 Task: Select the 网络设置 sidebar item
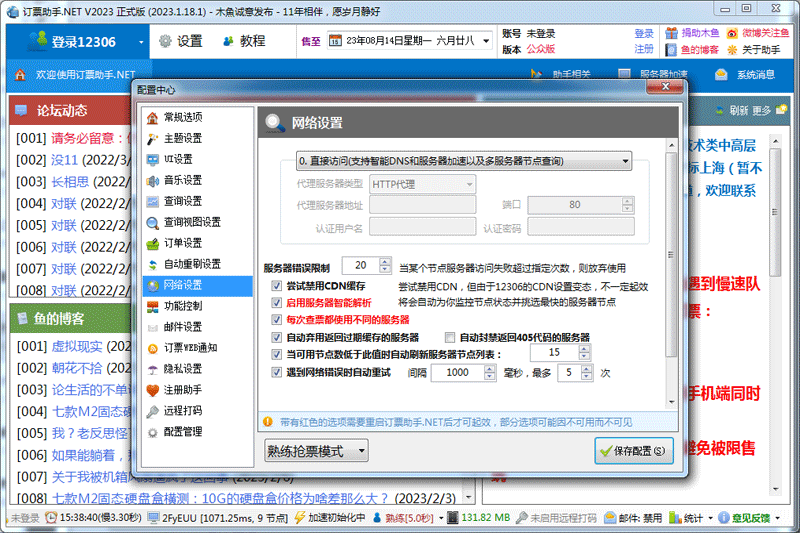[x=198, y=286]
